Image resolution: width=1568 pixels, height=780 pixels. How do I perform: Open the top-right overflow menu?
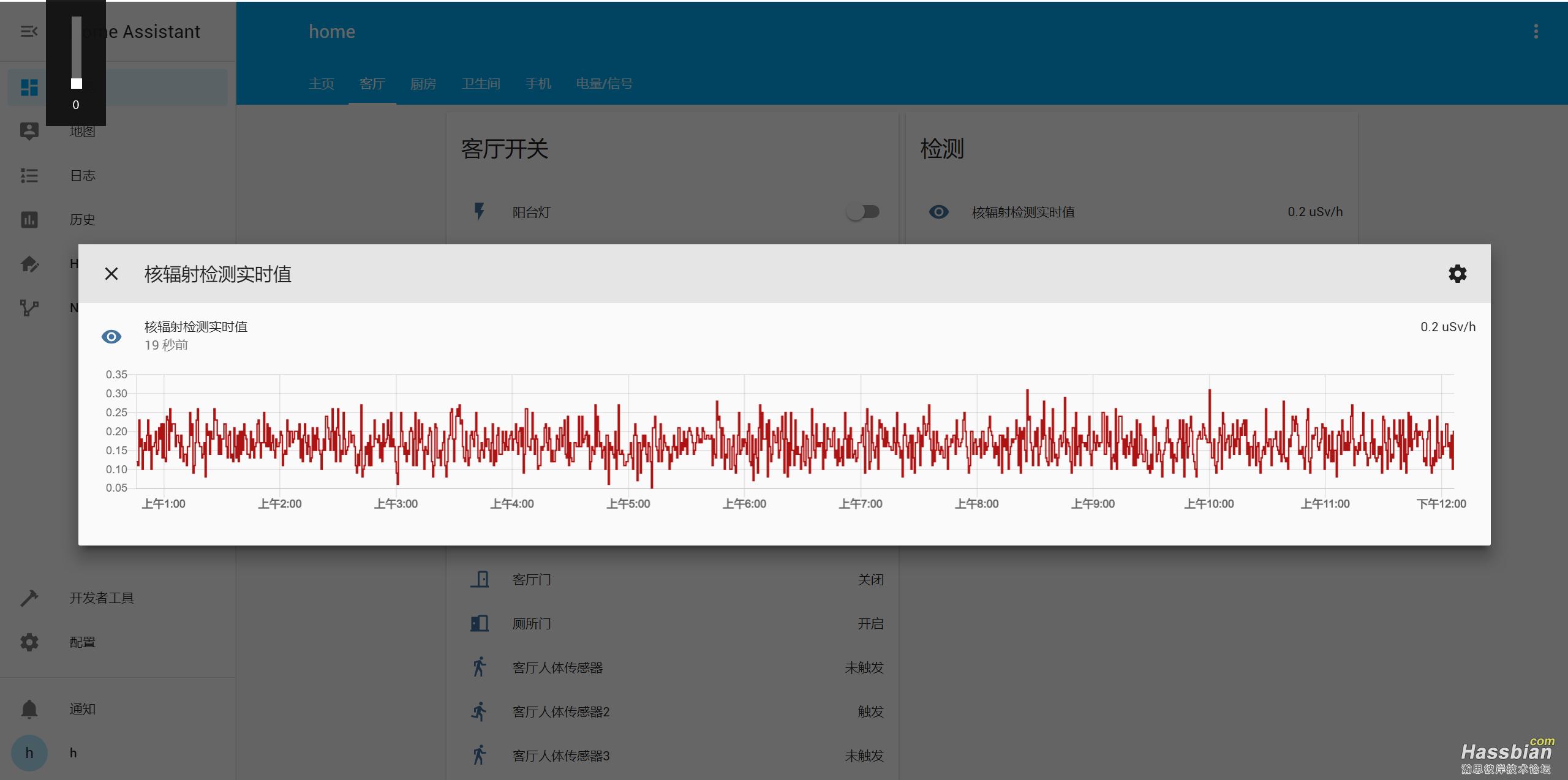pos(1536,31)
